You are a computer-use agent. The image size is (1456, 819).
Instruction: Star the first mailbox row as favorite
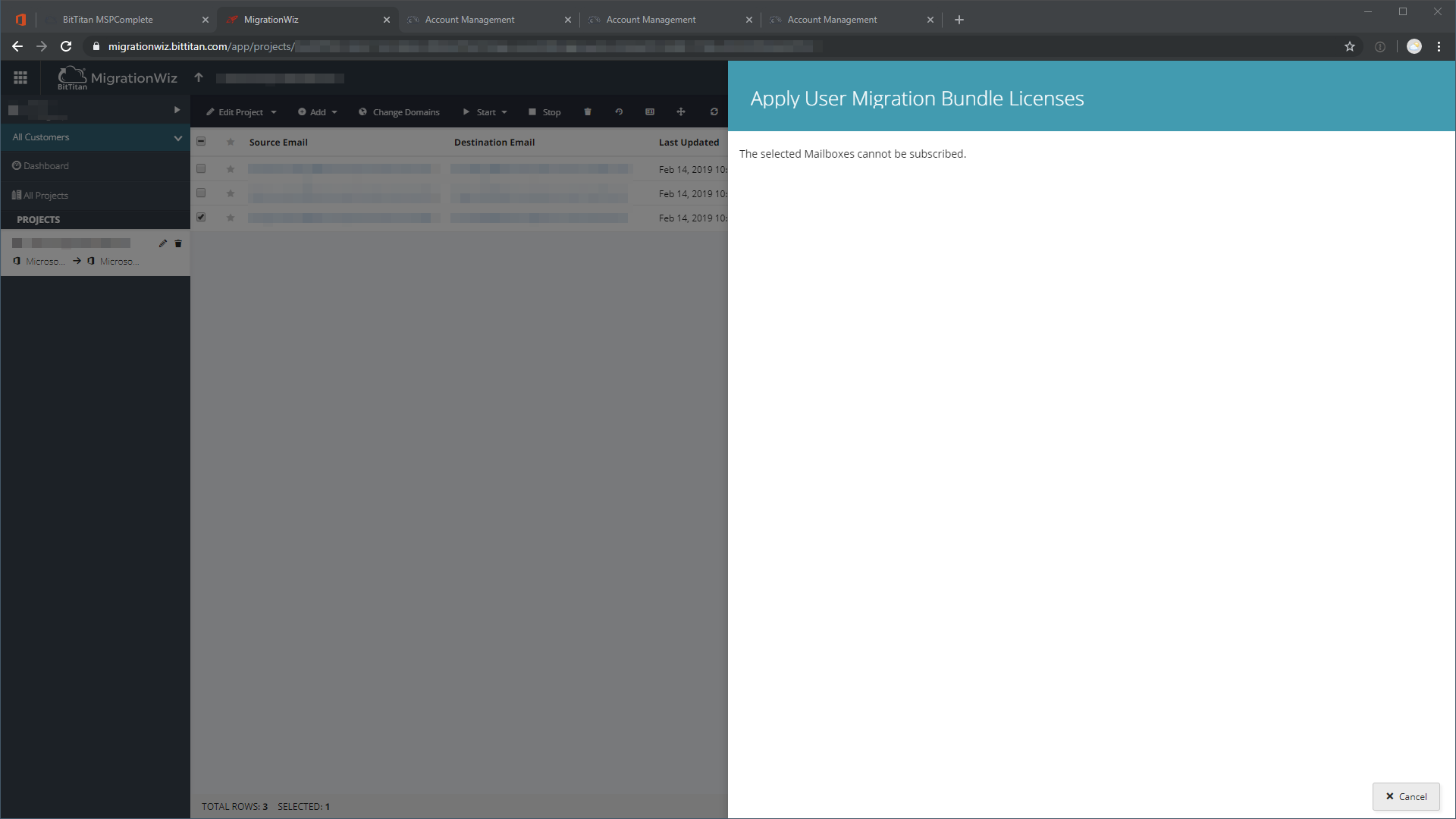coord(231,168)
